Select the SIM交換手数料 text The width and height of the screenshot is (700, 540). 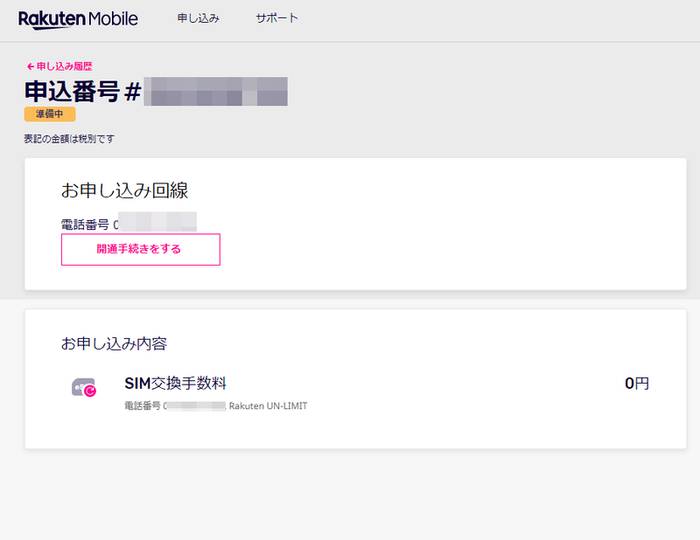(x=175, y=383)
